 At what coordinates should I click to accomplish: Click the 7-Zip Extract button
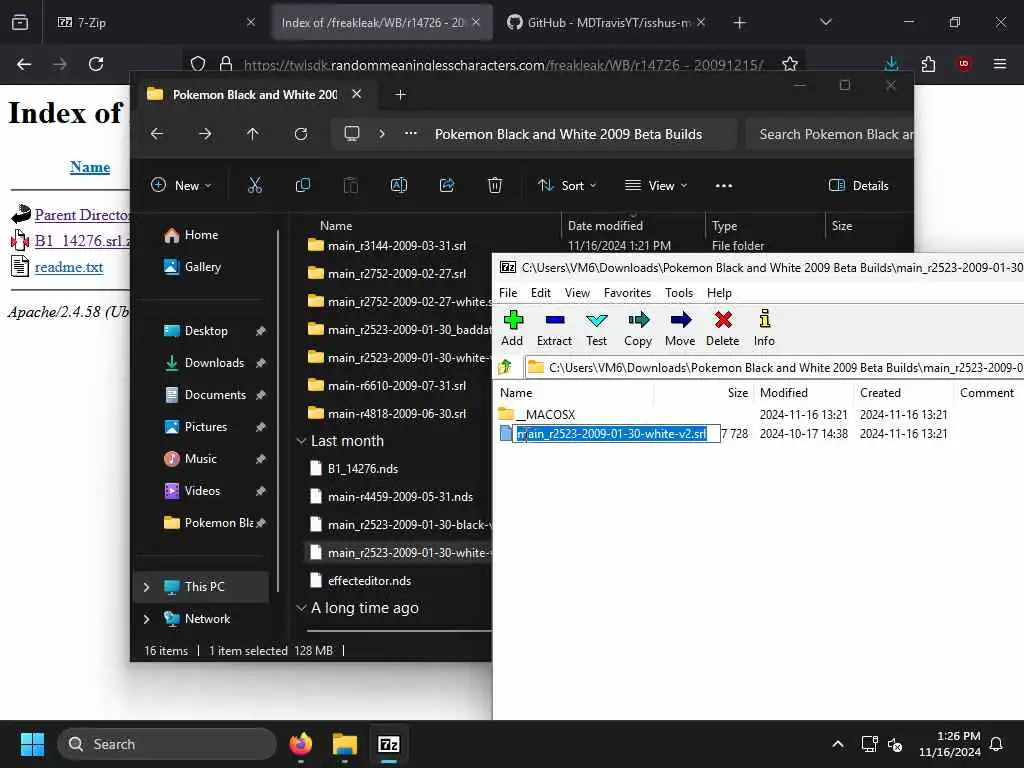[x=554, y=328]
